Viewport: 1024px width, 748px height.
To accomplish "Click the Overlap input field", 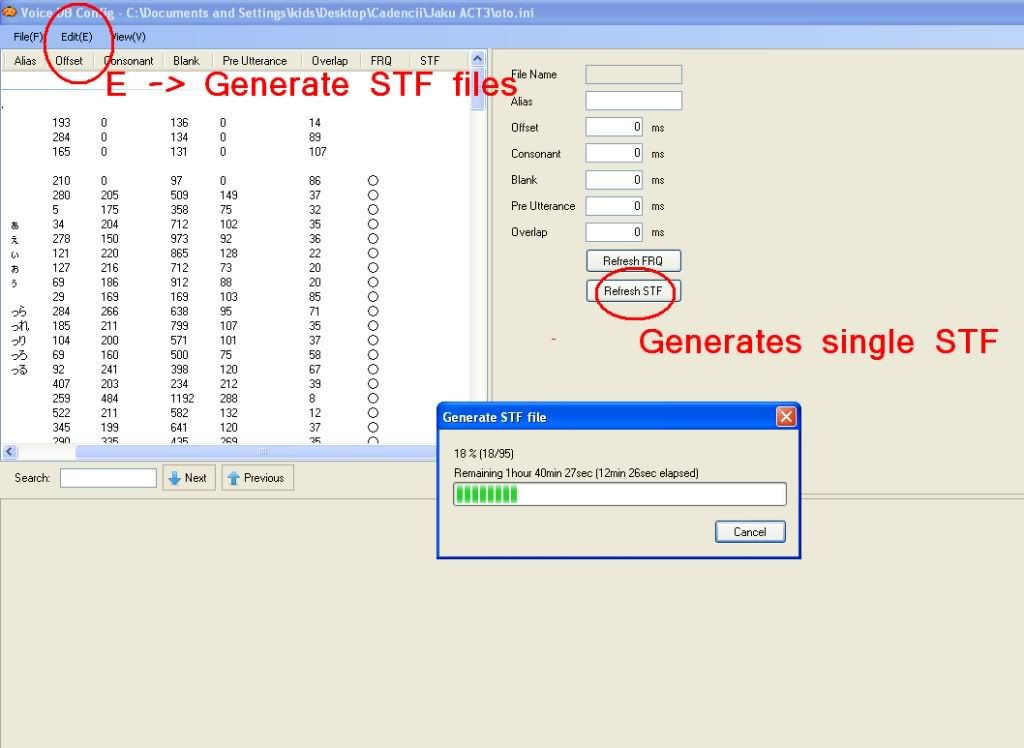I will coord(615,232).
